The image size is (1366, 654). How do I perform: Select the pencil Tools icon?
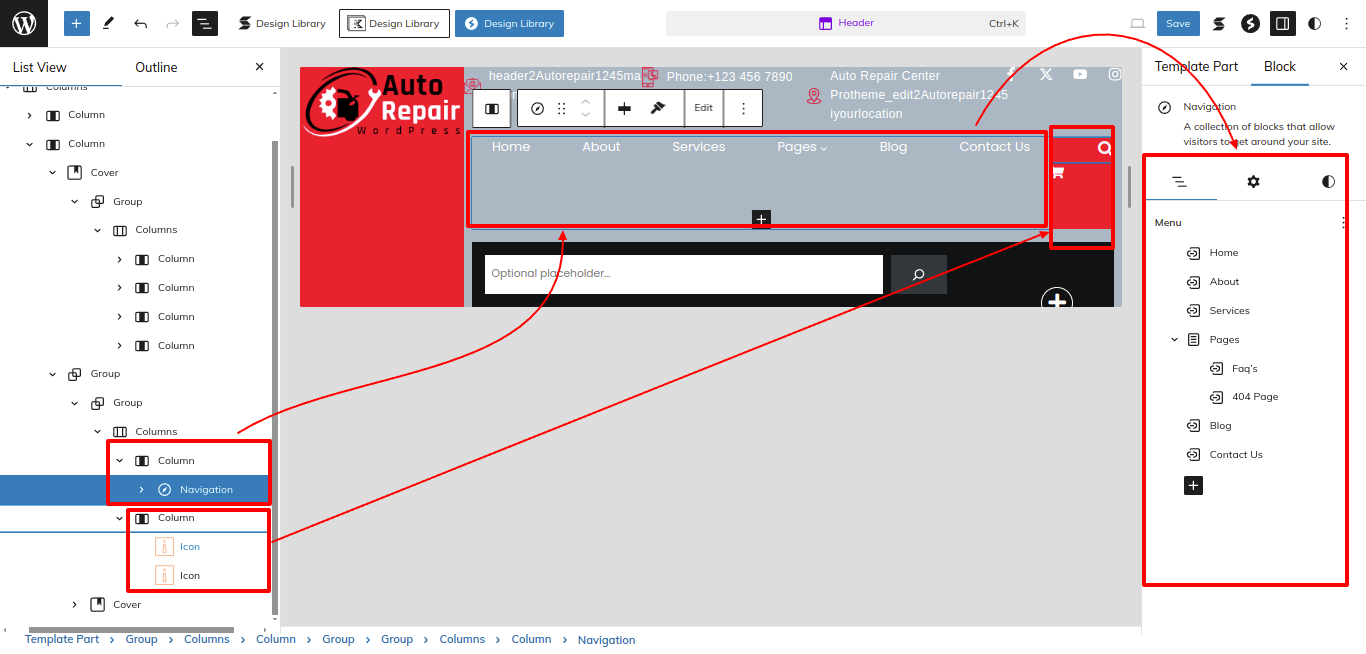pos(108,23)
